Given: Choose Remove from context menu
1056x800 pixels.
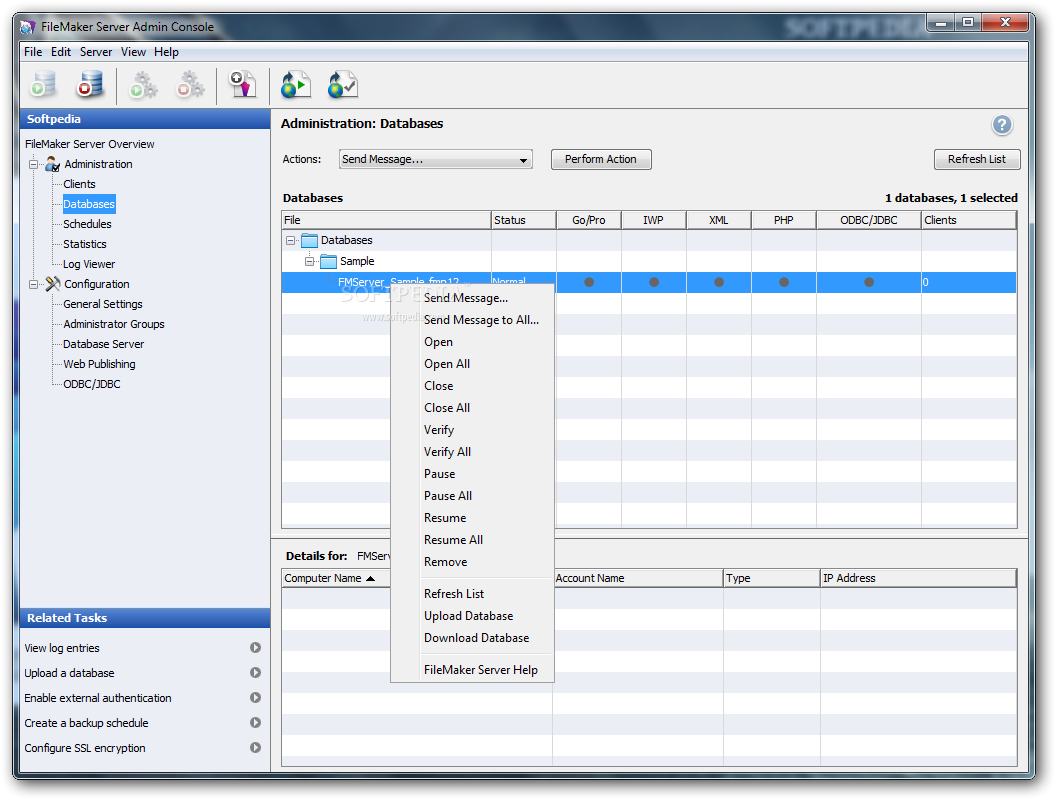Looking at the screenshot, I should pyautogui.click(x=472, y=562).
